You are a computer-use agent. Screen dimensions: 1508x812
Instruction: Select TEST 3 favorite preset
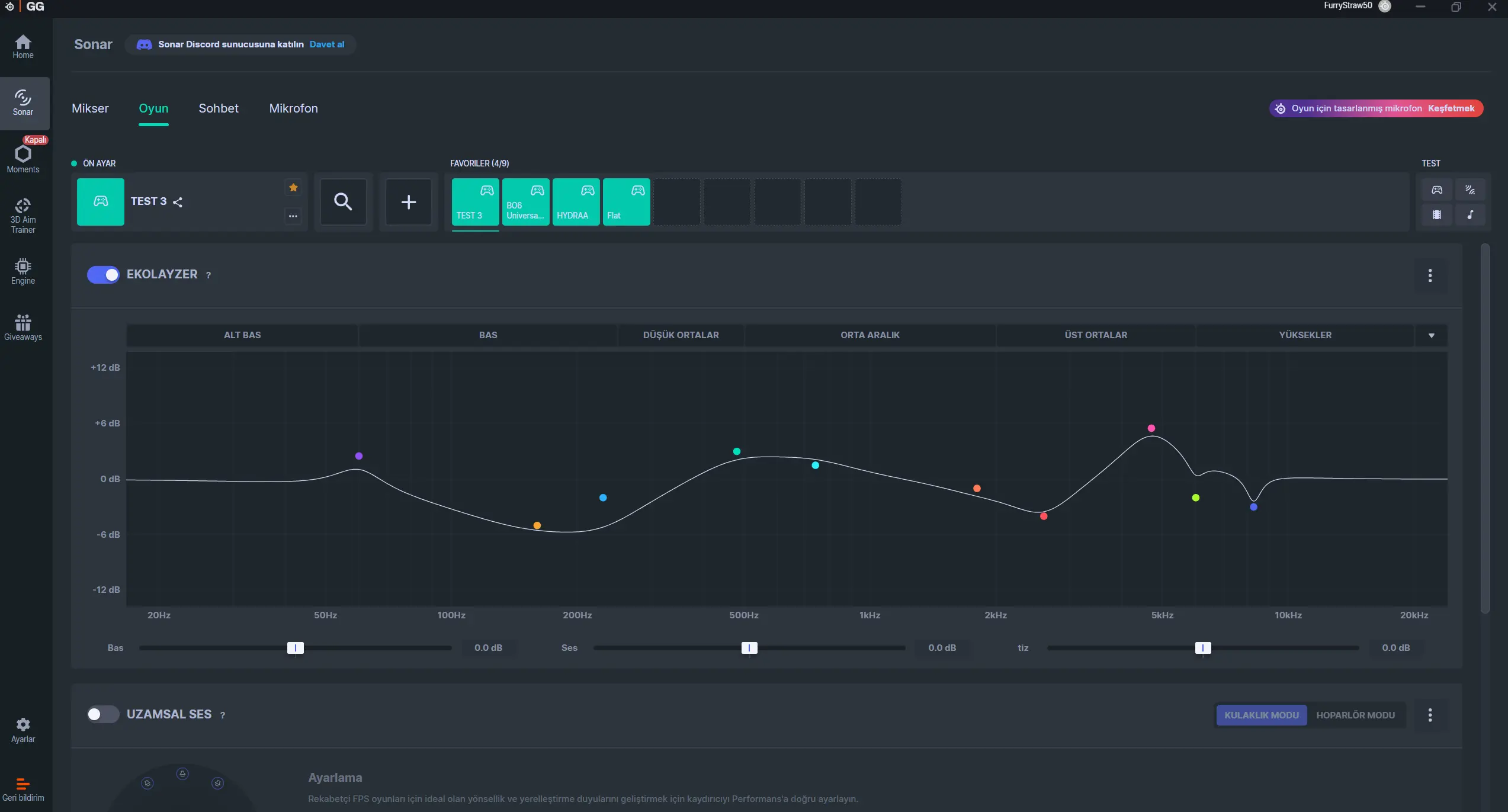tap(476, 202)
